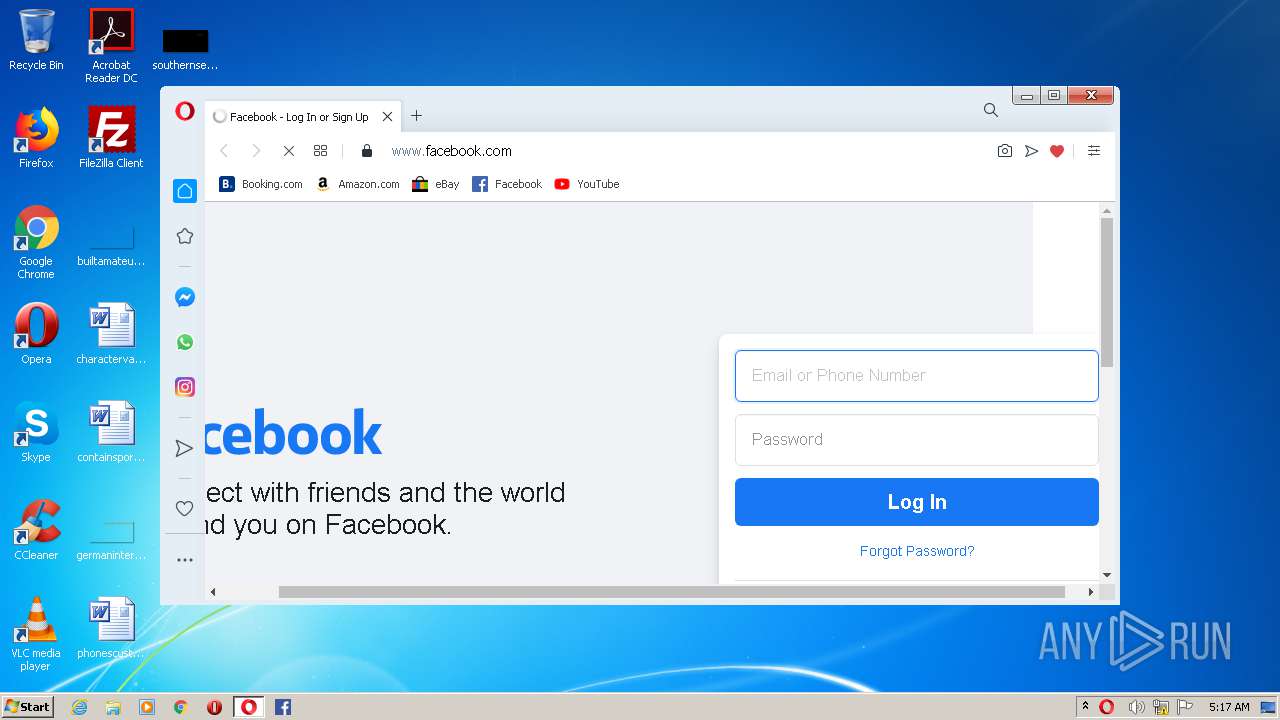1280x720 pixels.
Task: Go back with browser back arrow
Action: click(x=224, y=151)
